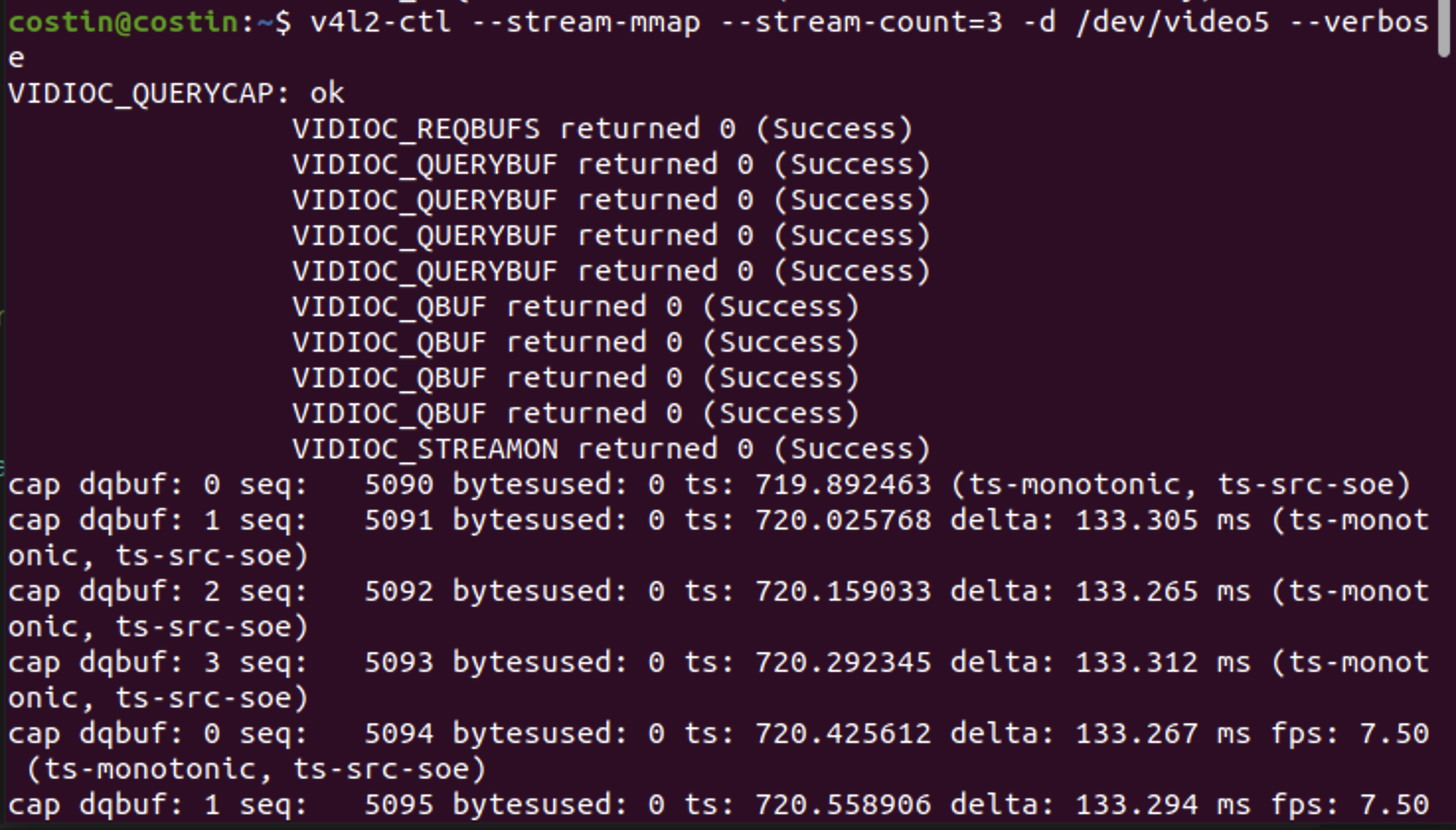Click the VIDIOC_STREAMON returned line
Screen dimensions: 1456x830
pos(611,449)
